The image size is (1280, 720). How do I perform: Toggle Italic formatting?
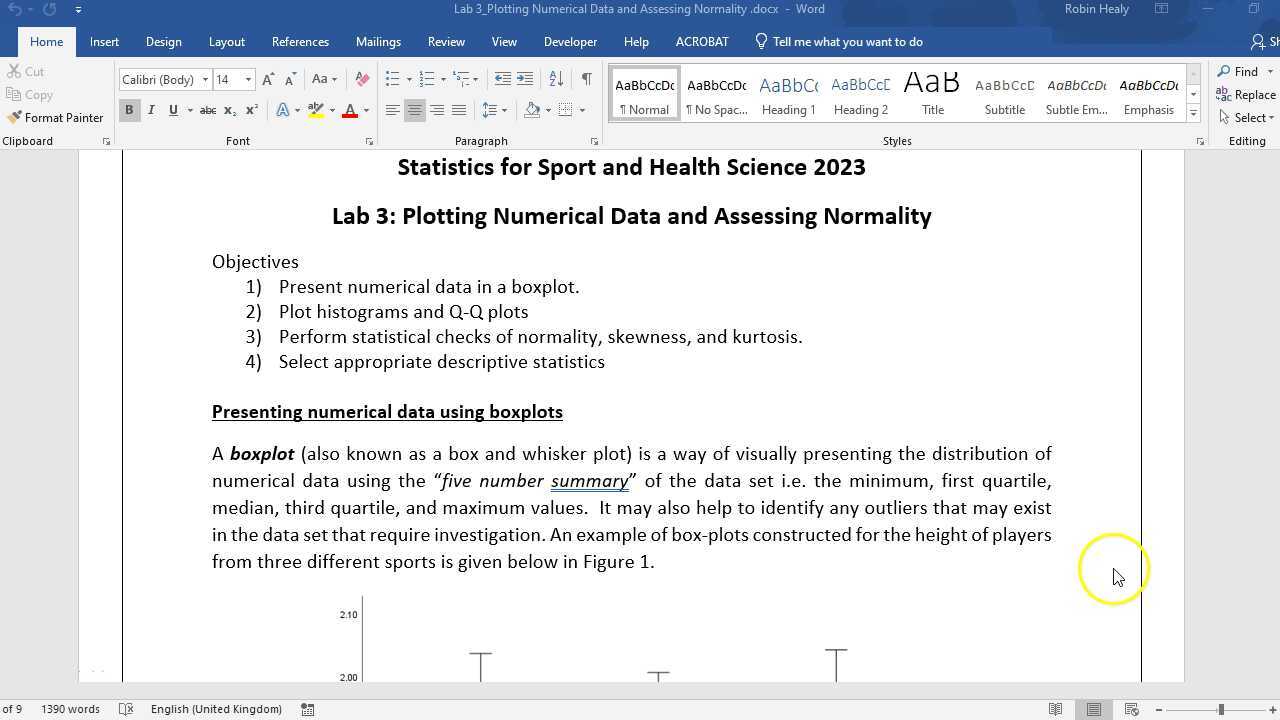pyautogui.click(x=151, y=110)
